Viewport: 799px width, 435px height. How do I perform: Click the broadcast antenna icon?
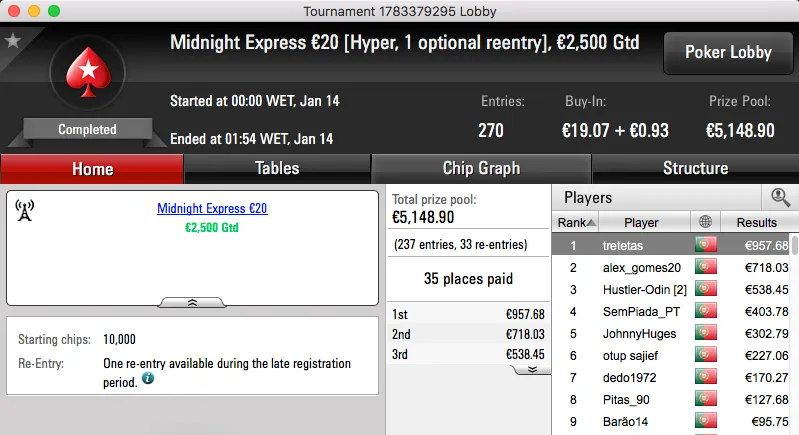coord(26,210)
